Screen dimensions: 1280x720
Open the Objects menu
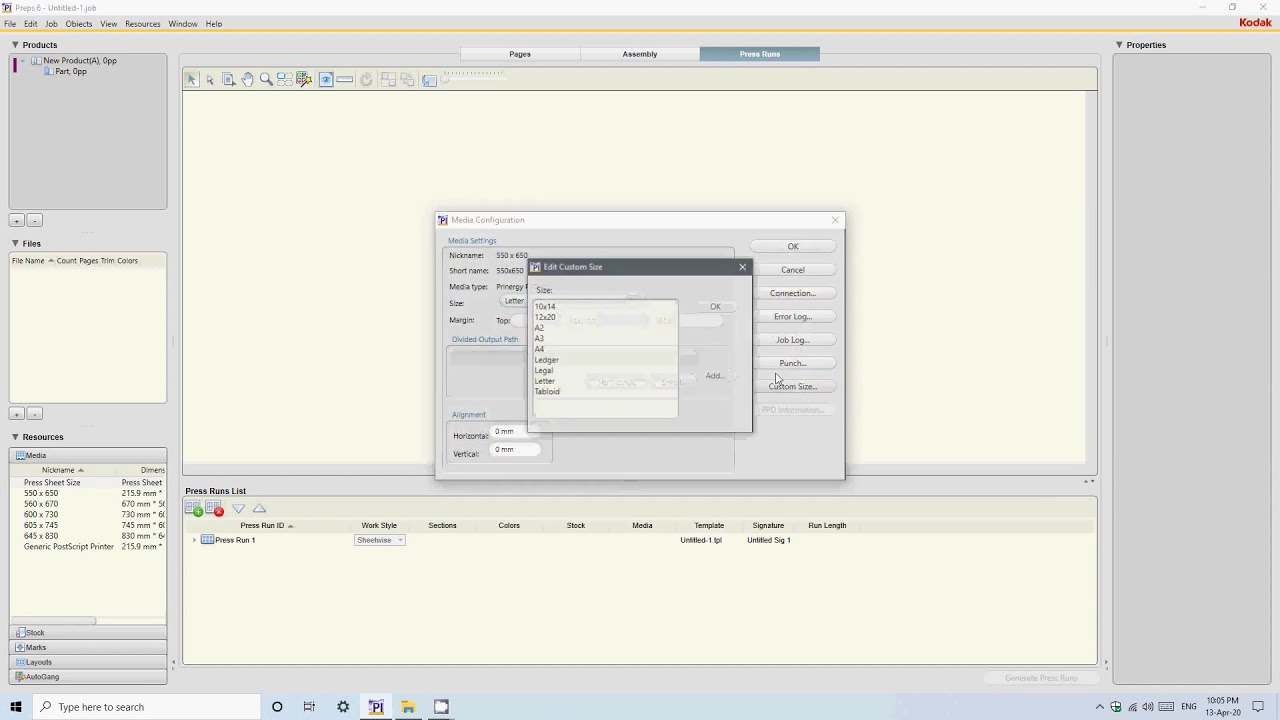pos(79,24)
